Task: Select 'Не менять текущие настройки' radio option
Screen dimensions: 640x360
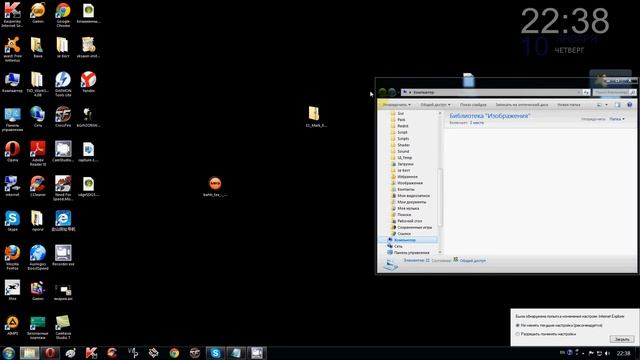Action: tap(518, 325)
